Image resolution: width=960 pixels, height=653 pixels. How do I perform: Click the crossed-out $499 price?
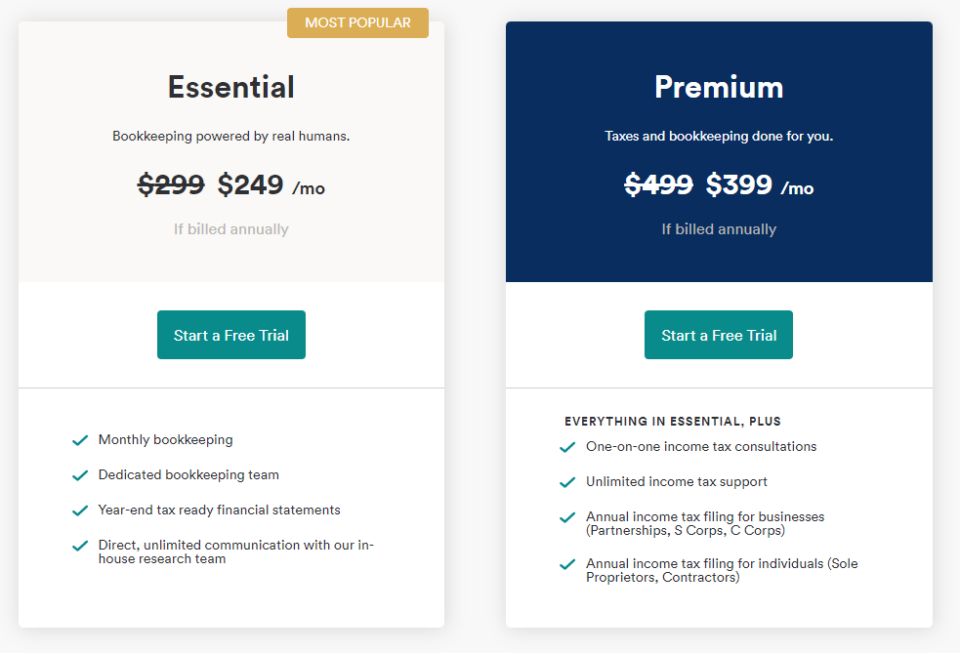coord(658,185)
